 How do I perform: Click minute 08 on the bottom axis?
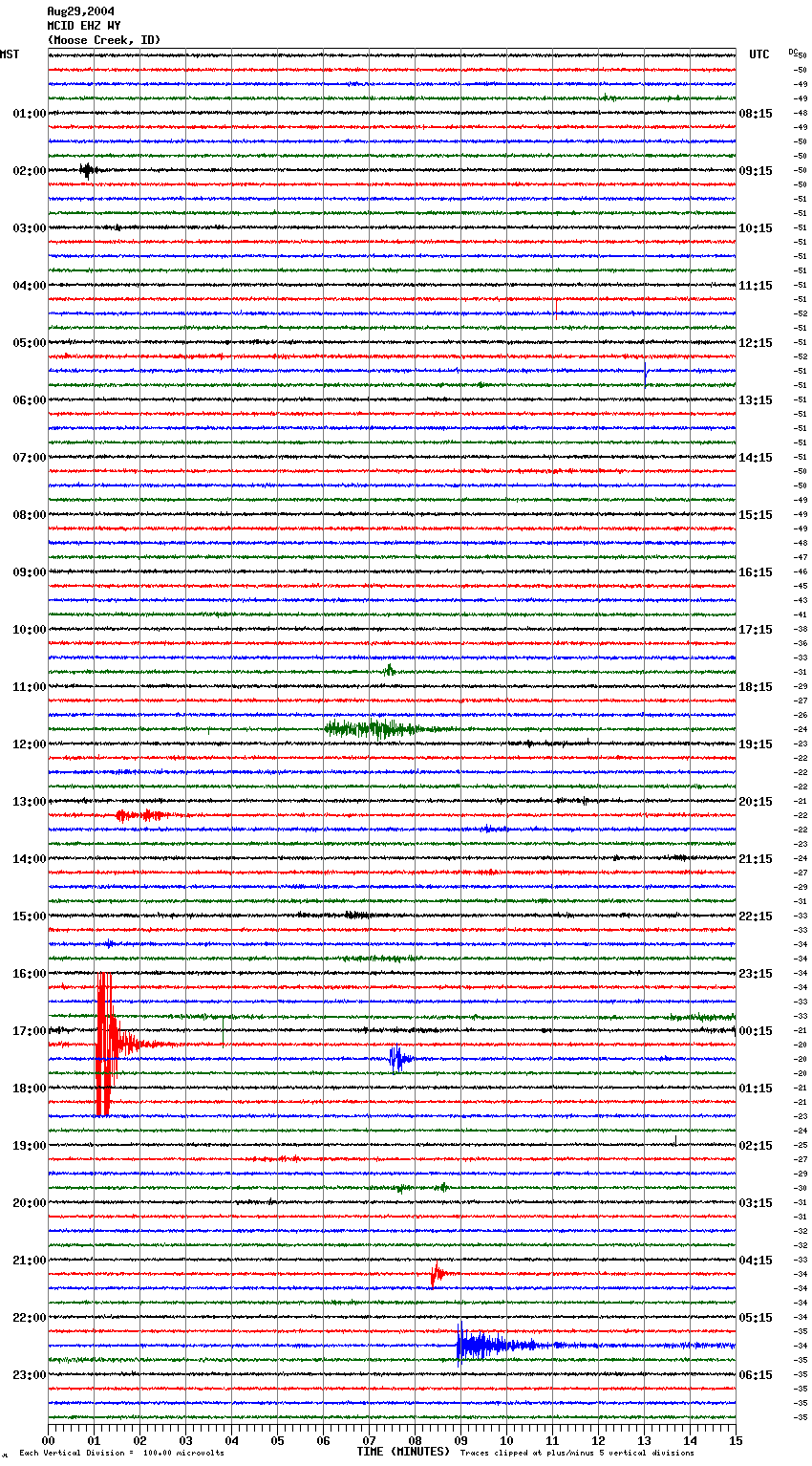[x=416, y=1440]
